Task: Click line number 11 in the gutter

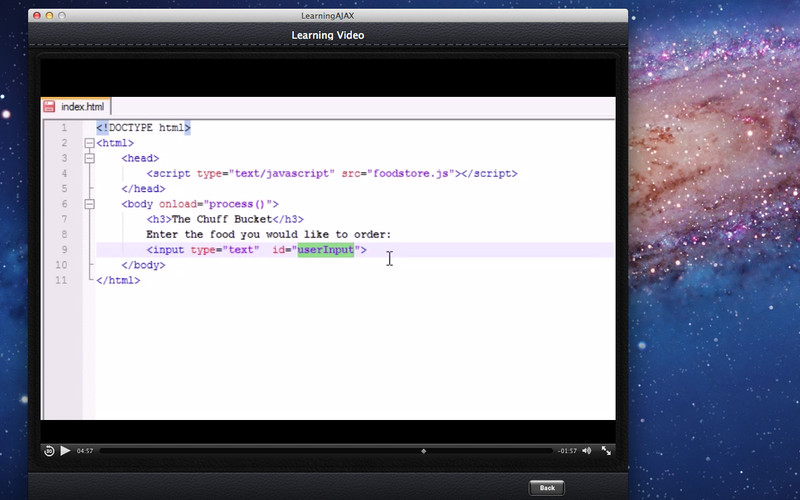Action: 61,280
